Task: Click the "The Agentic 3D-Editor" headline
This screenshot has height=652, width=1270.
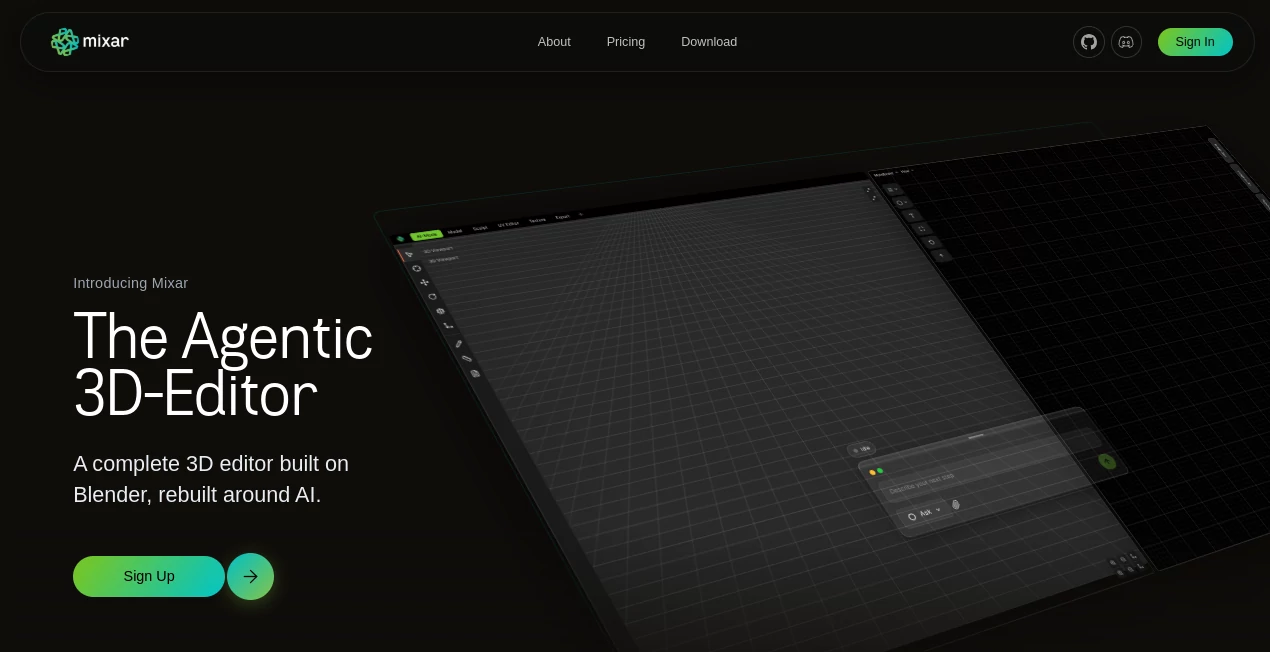Action: point(223,365)
